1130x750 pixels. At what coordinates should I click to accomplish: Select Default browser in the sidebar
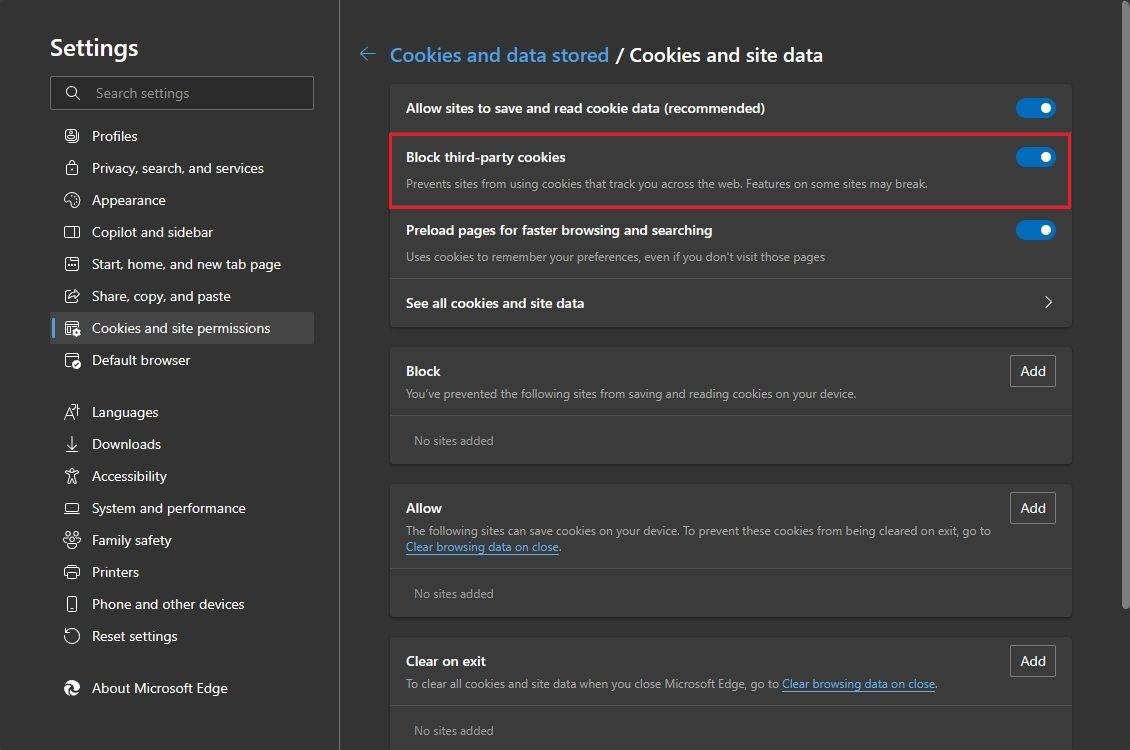click(140, 360)
